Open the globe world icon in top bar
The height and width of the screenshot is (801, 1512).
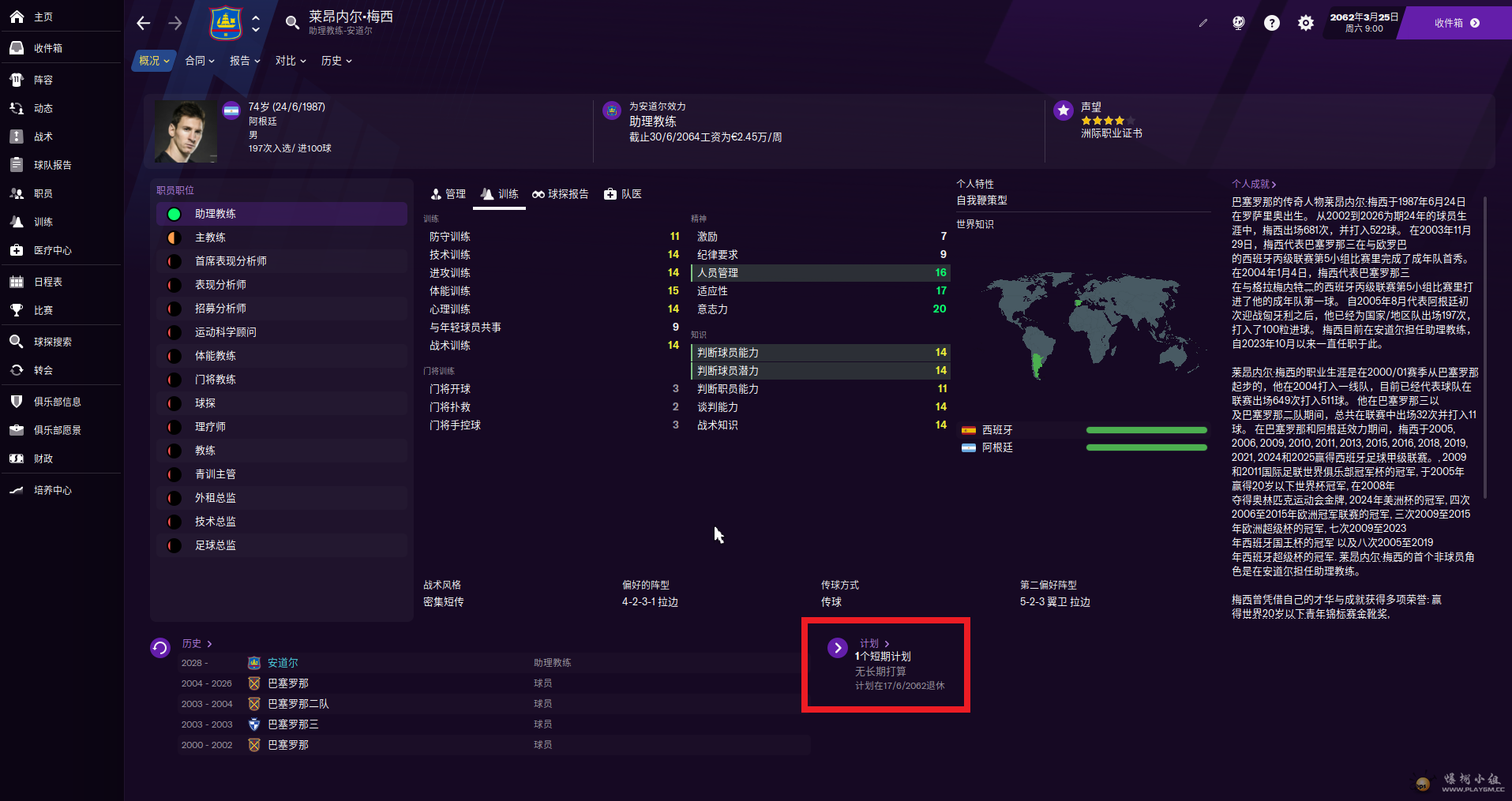tap(1238, 23)
